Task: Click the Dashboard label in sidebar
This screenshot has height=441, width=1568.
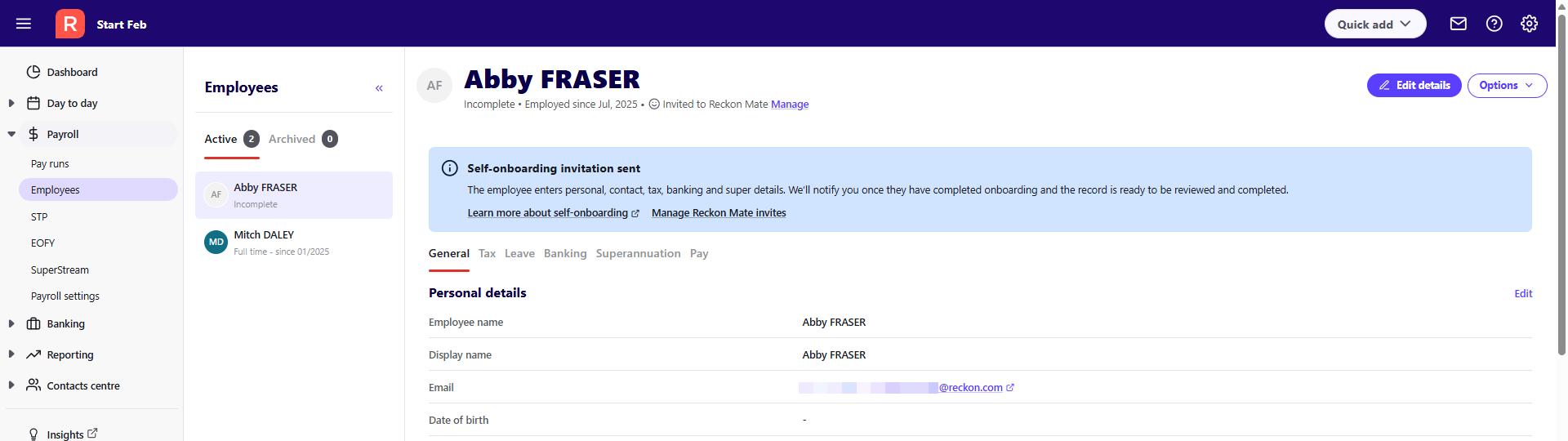Action: pyautogui.click(x=73, y=72)
